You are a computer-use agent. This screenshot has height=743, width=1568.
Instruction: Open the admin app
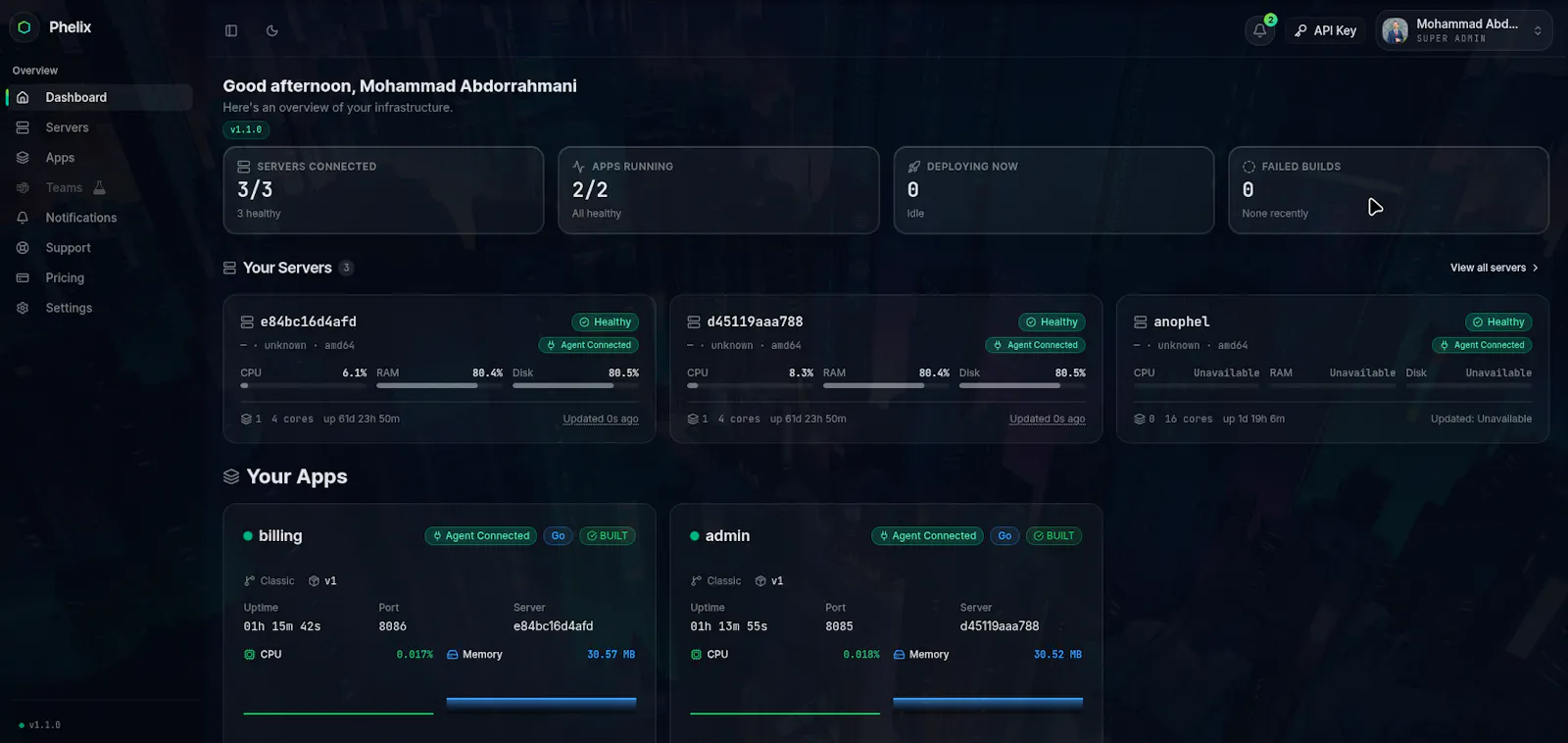pos(886,623)
